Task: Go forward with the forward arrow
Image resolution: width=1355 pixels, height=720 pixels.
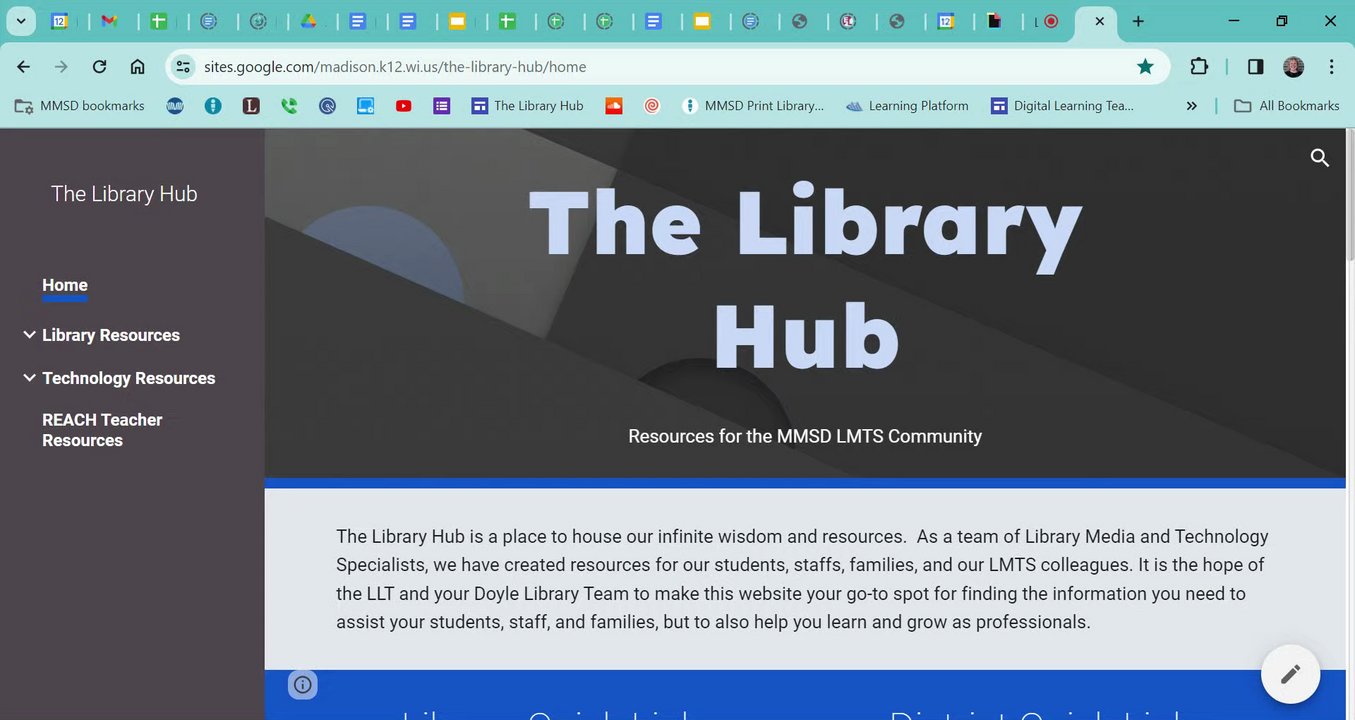Action: click(61, 67)
